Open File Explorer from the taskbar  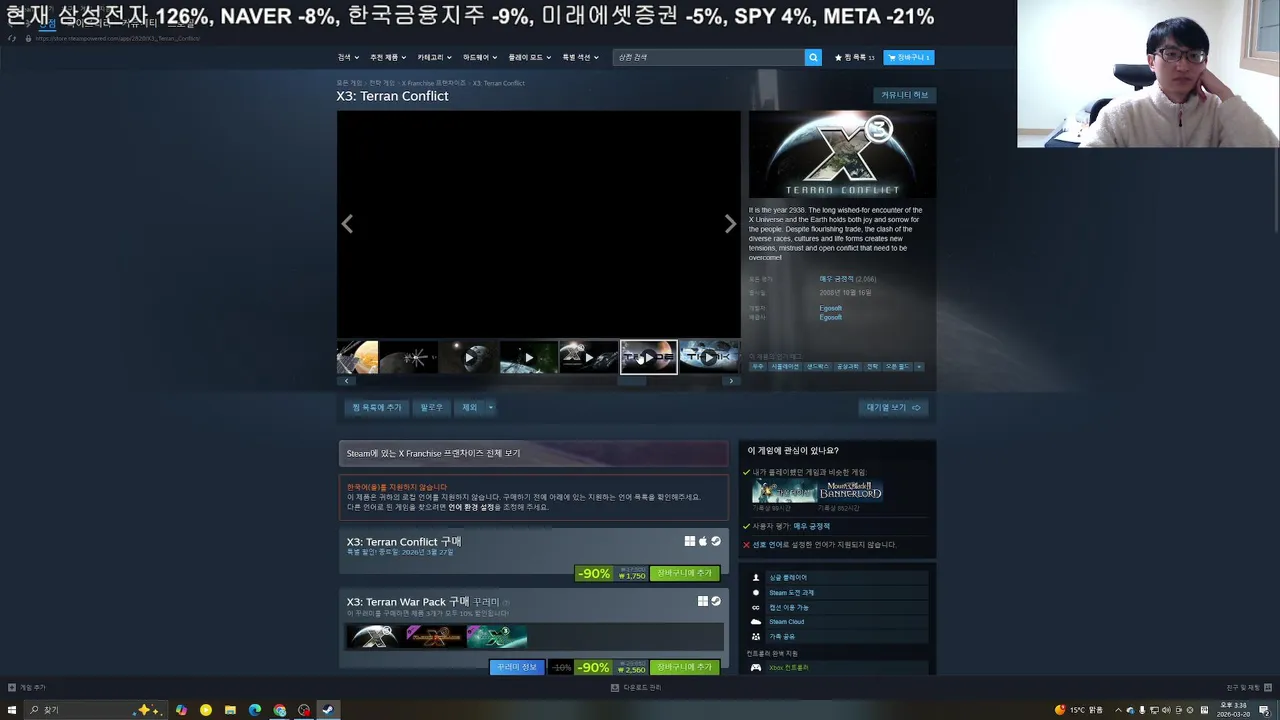tap(230, 710)
